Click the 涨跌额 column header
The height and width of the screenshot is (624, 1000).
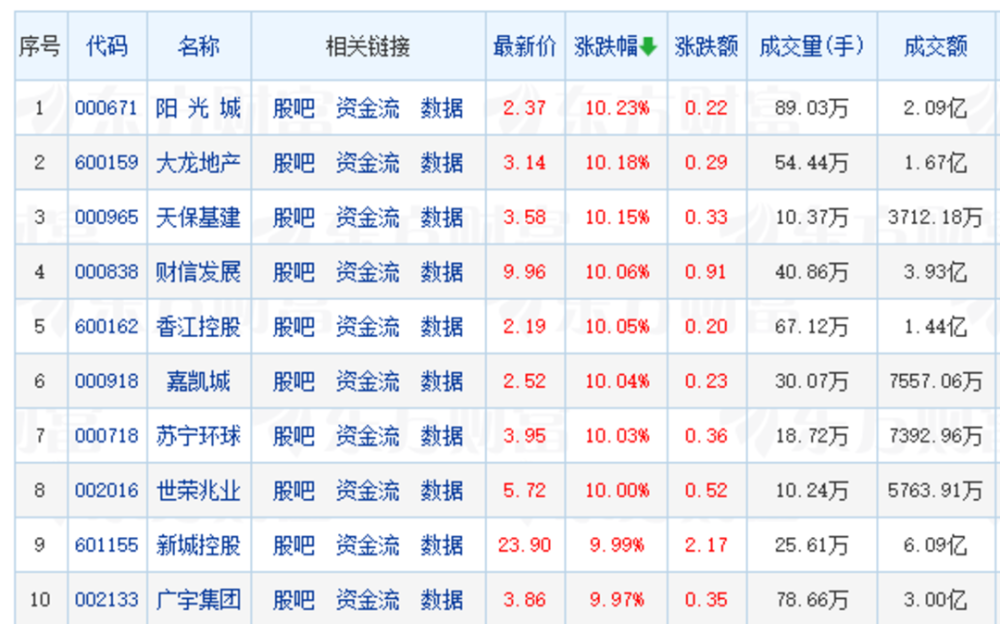tap(707, 47)
